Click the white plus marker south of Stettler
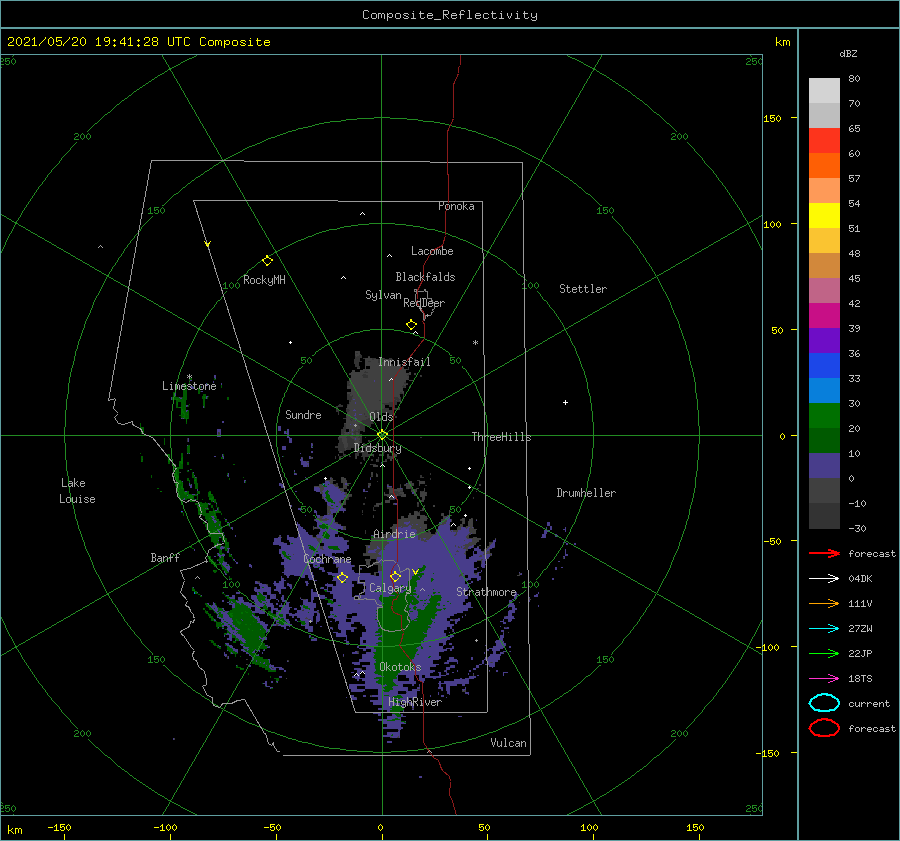Image resolution: width=900 pixels, height=841 pixels. 565,402
